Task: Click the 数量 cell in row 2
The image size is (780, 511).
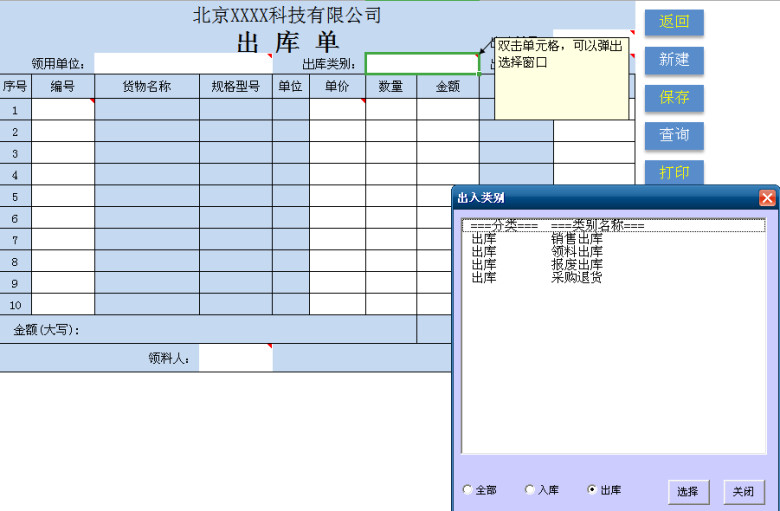Action: pos(391,131)
